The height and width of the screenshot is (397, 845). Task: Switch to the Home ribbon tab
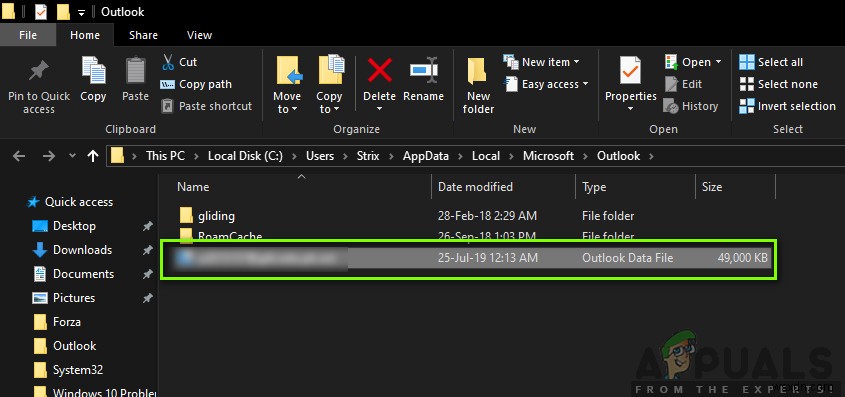point(85,35)
